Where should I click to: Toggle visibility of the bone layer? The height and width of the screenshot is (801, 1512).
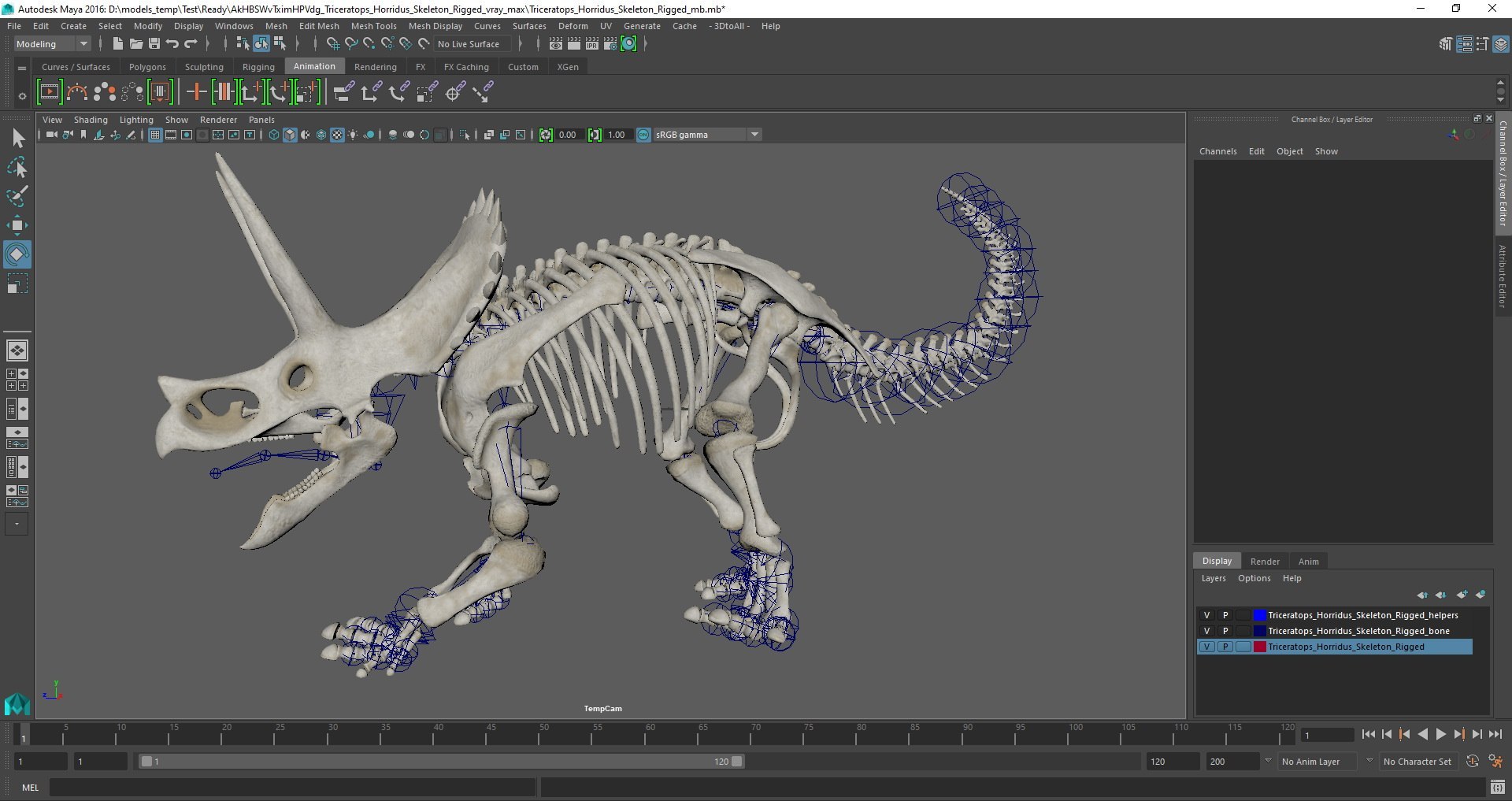point(1206,631)
